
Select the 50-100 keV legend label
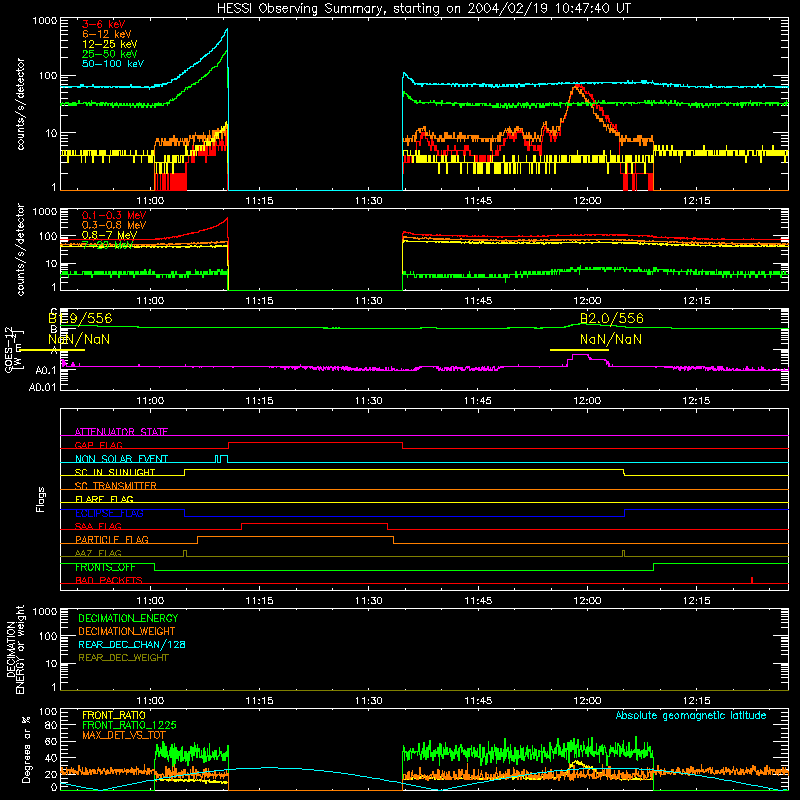tap(113, 63)
